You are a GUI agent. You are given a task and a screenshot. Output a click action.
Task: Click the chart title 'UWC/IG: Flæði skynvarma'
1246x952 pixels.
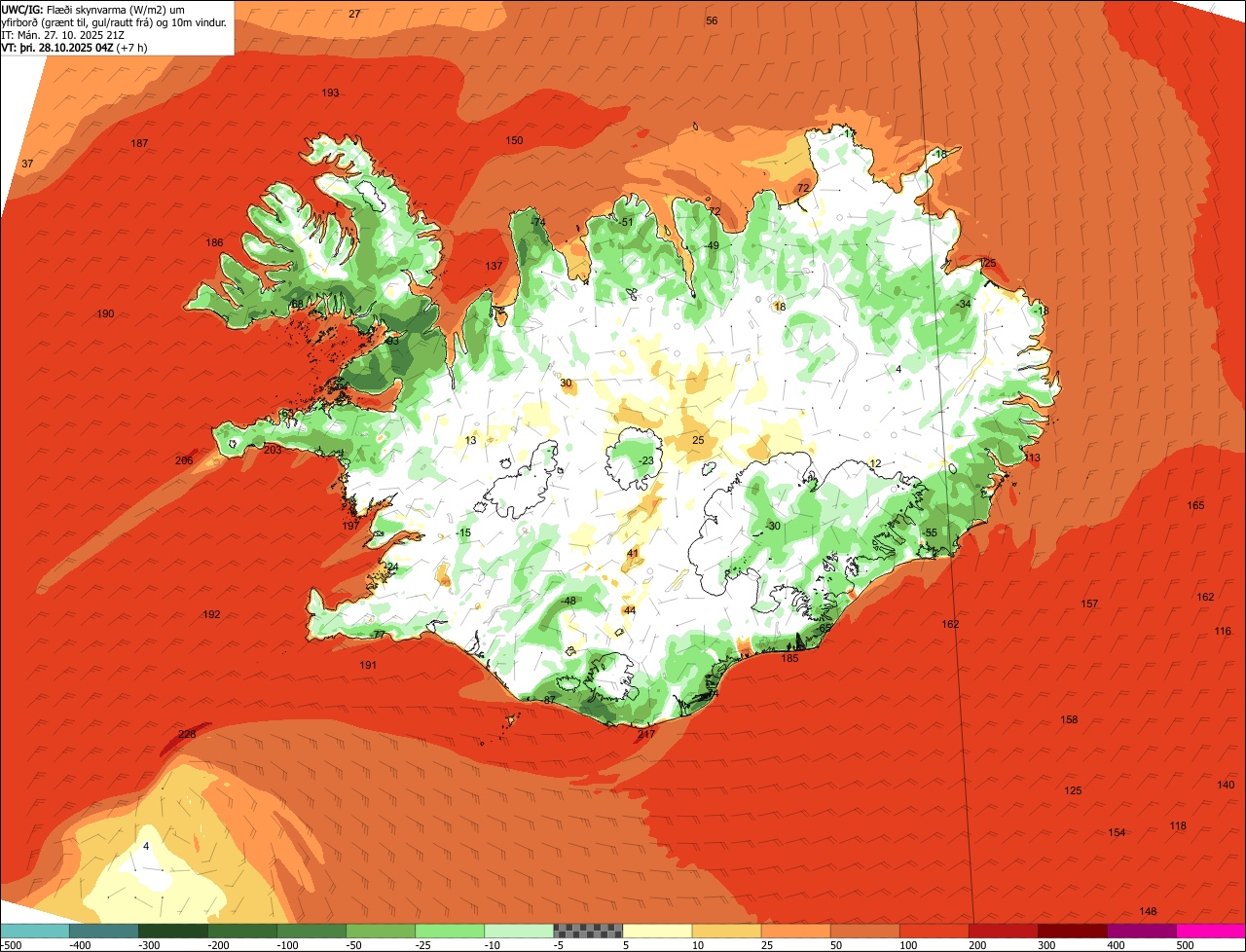[x=69, y=8]
